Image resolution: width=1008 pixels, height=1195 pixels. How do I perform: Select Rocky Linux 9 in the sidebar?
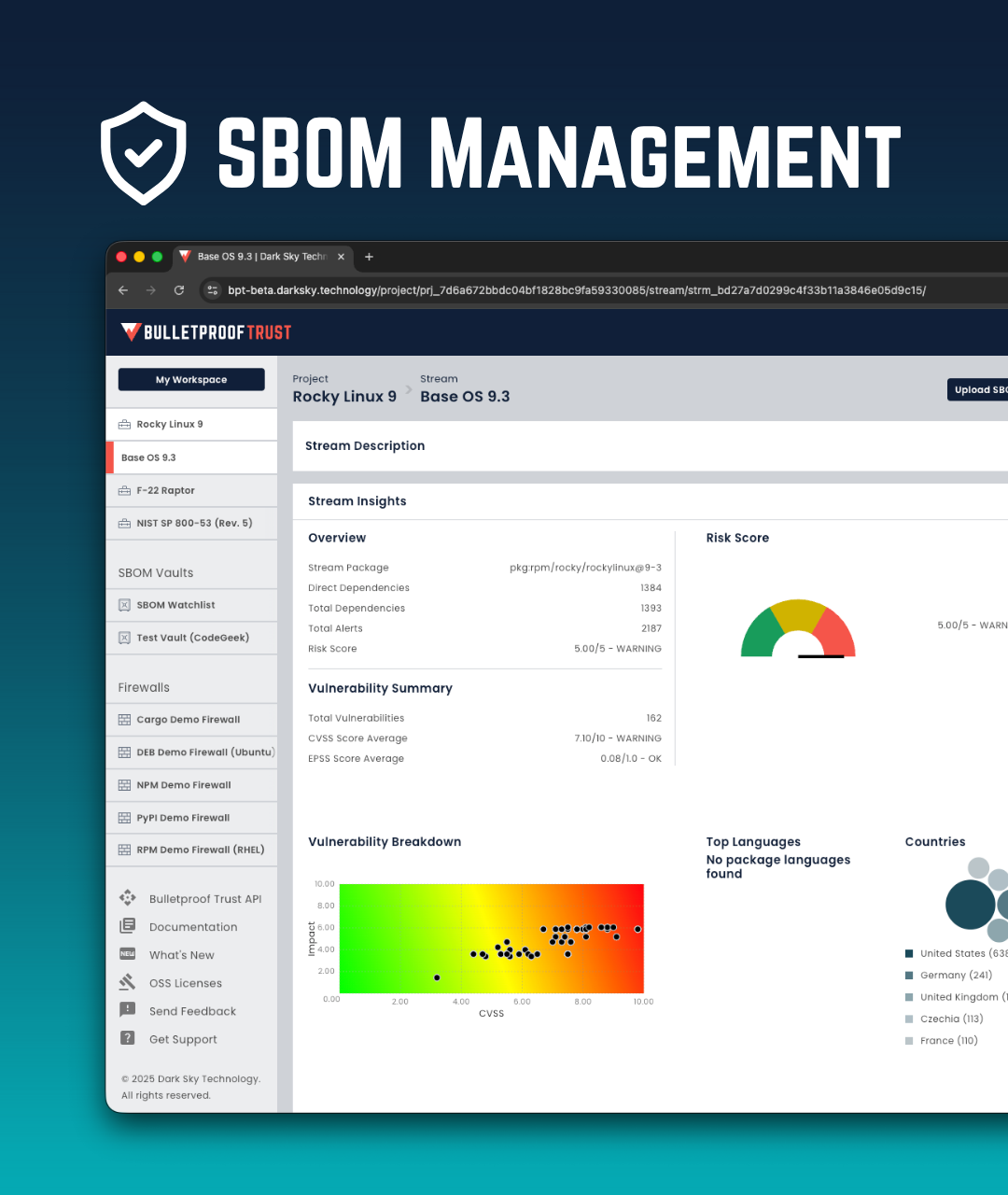191,424
